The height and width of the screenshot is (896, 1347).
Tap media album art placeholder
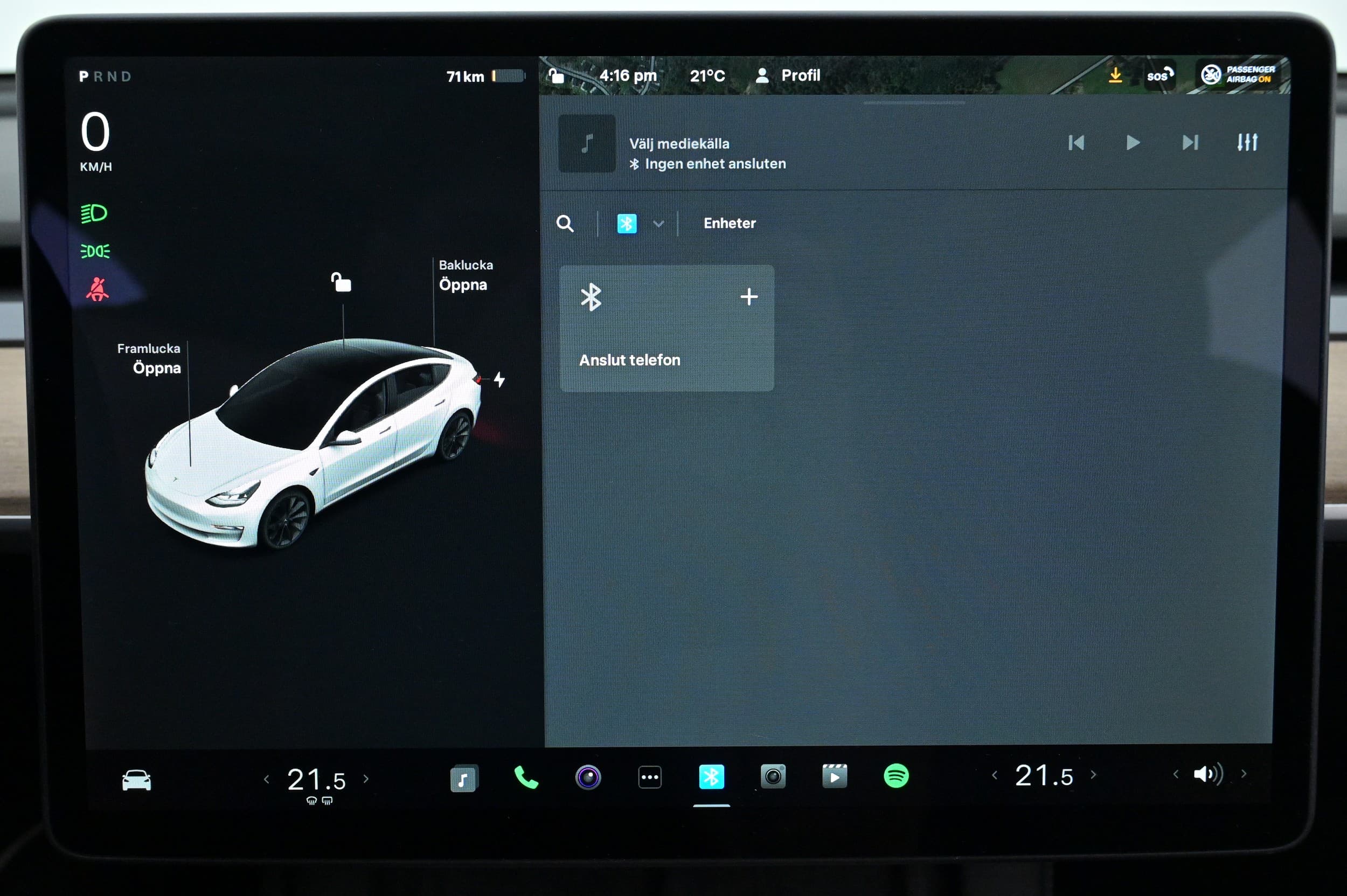click(x=587, y=143)
